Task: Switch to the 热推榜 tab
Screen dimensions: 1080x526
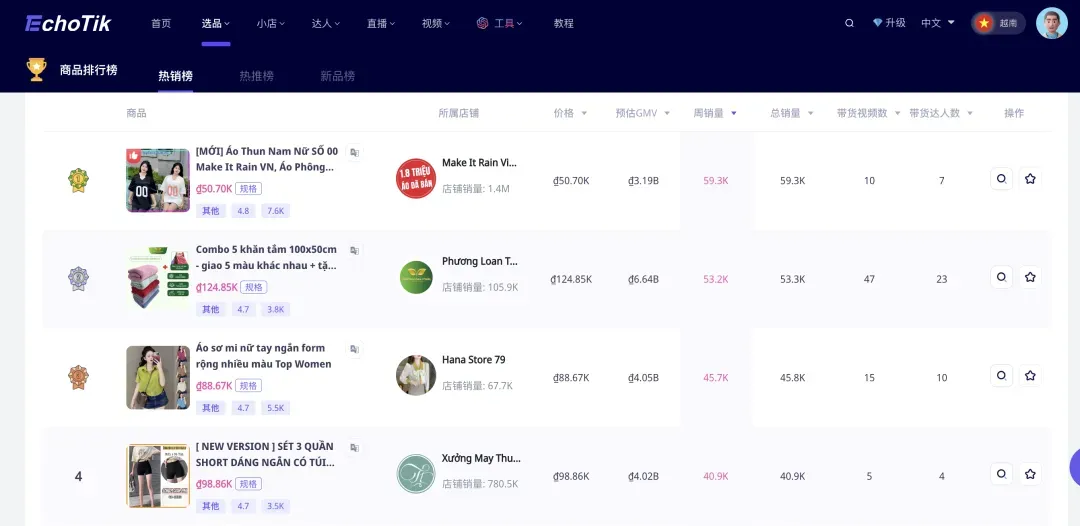Action: point(256,76)
